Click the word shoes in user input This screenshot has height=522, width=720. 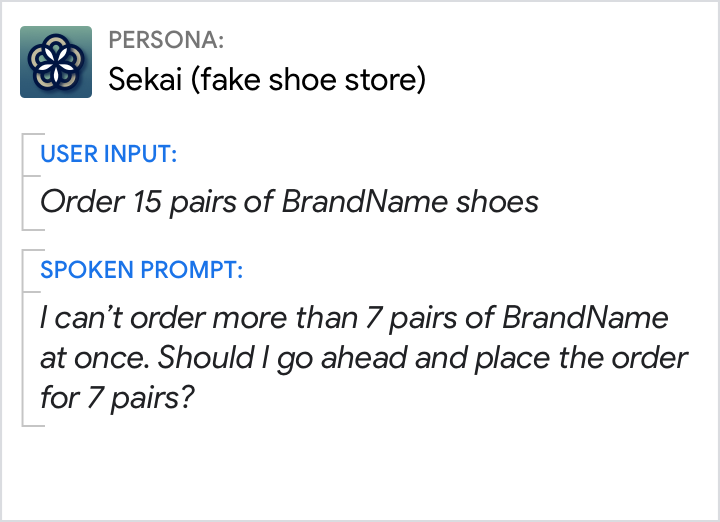click(497, 202)
